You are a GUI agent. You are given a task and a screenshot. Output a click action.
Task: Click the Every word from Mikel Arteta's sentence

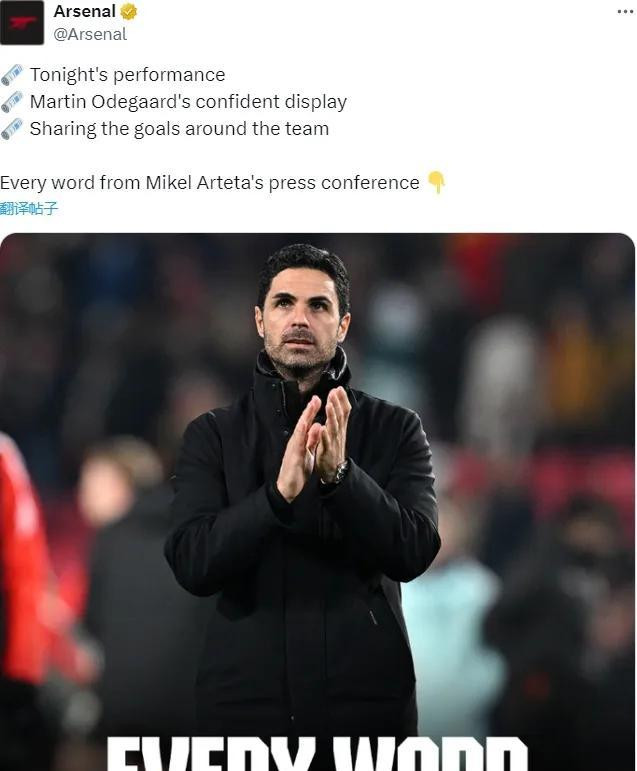[210, 182]
